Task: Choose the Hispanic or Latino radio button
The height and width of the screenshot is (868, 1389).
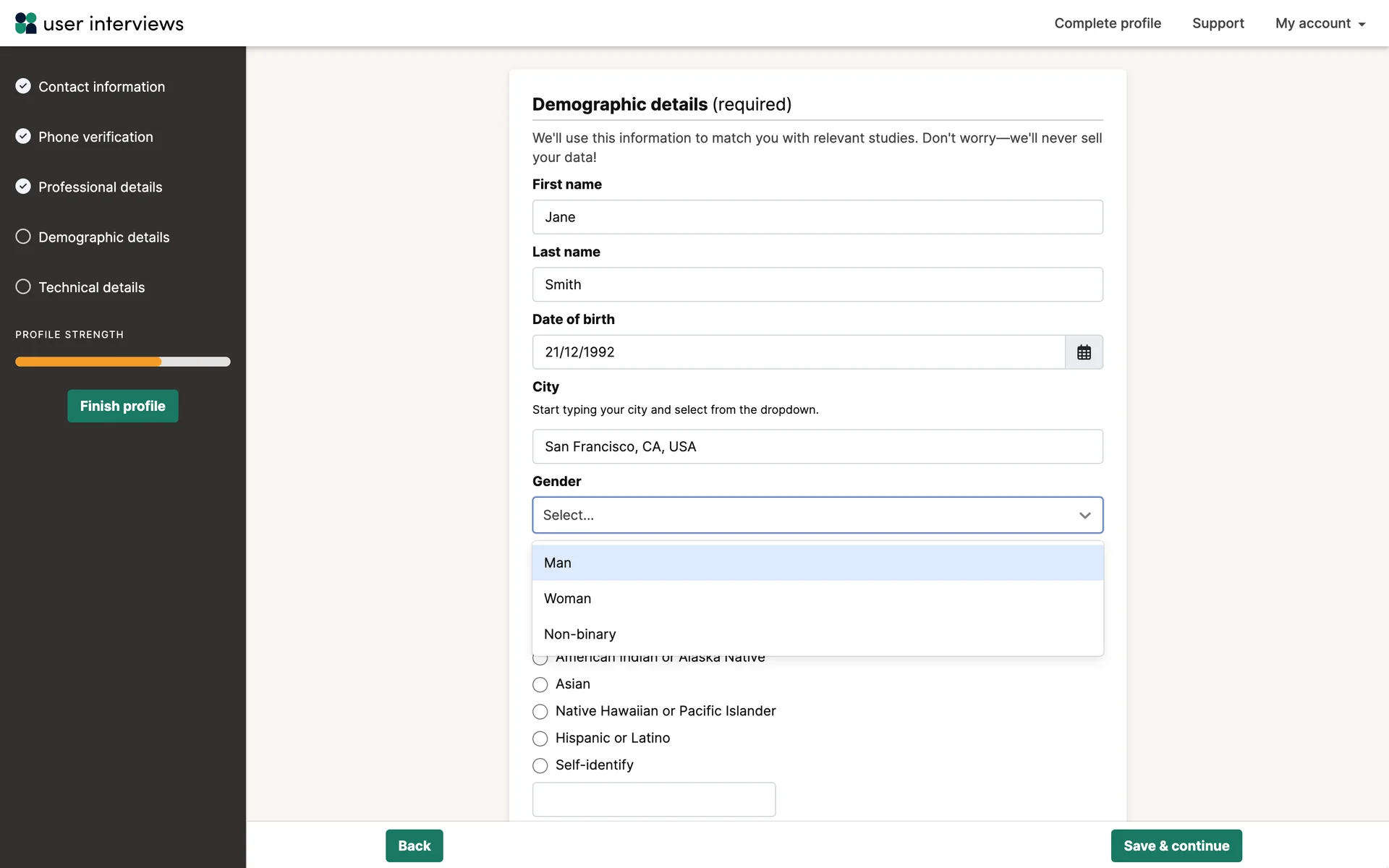Action: coord(540,739)
